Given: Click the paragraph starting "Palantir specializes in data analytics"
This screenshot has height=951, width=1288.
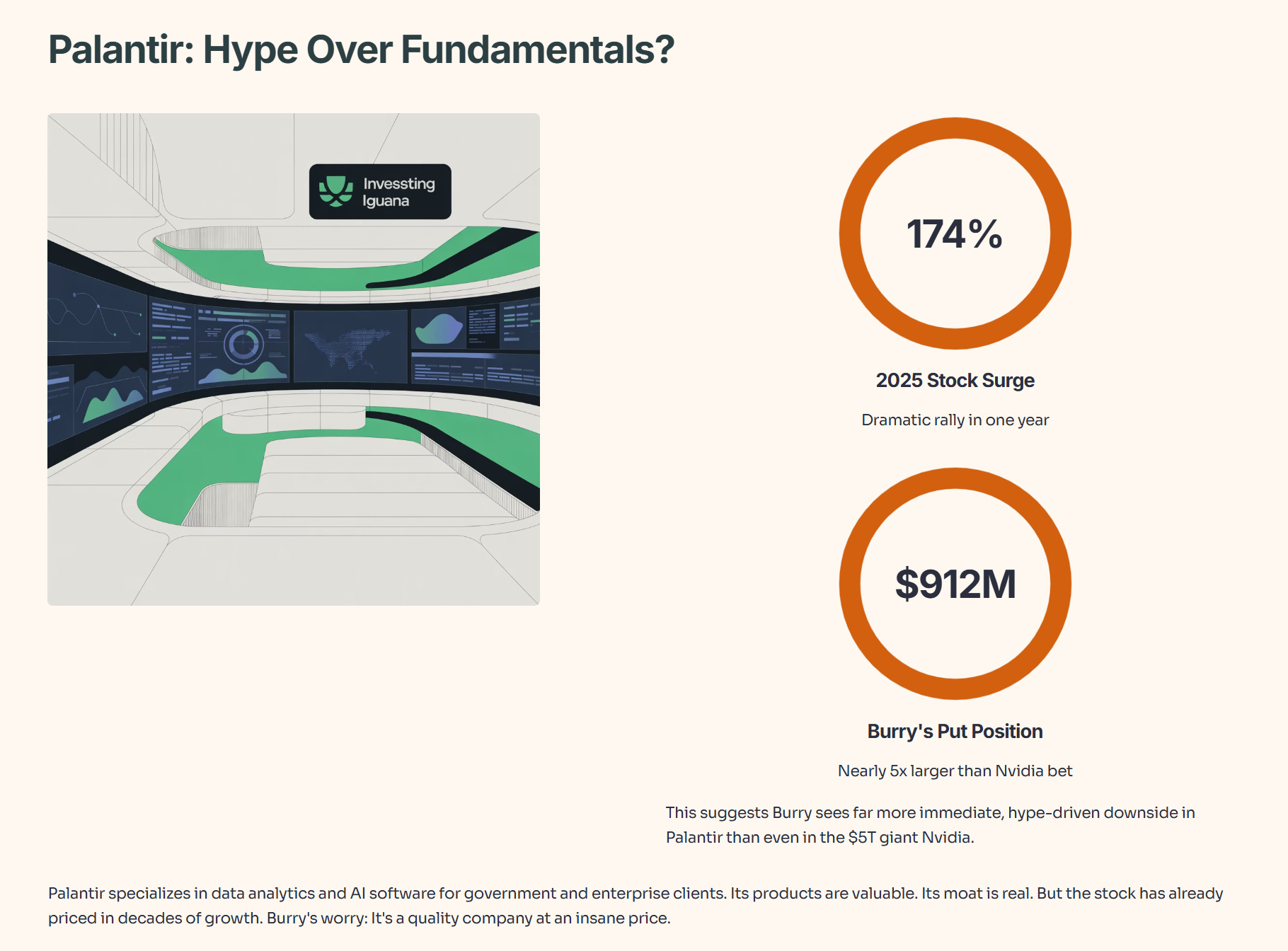Looking at the screenshot, I should pyautogui.click(x=636, y=906).
